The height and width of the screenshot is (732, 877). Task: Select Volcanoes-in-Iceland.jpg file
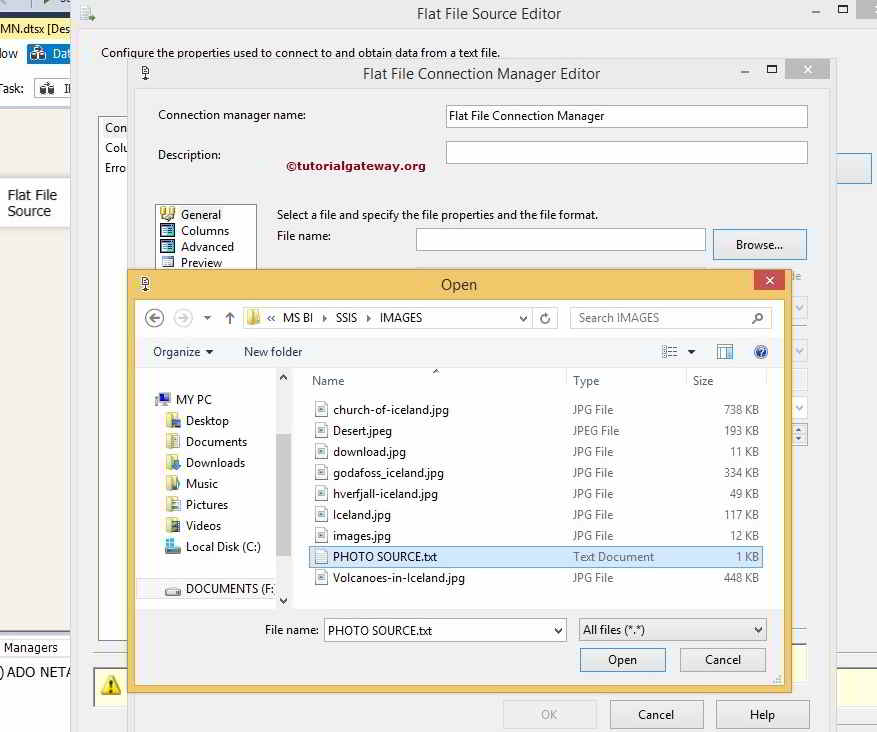click(536, 578)
